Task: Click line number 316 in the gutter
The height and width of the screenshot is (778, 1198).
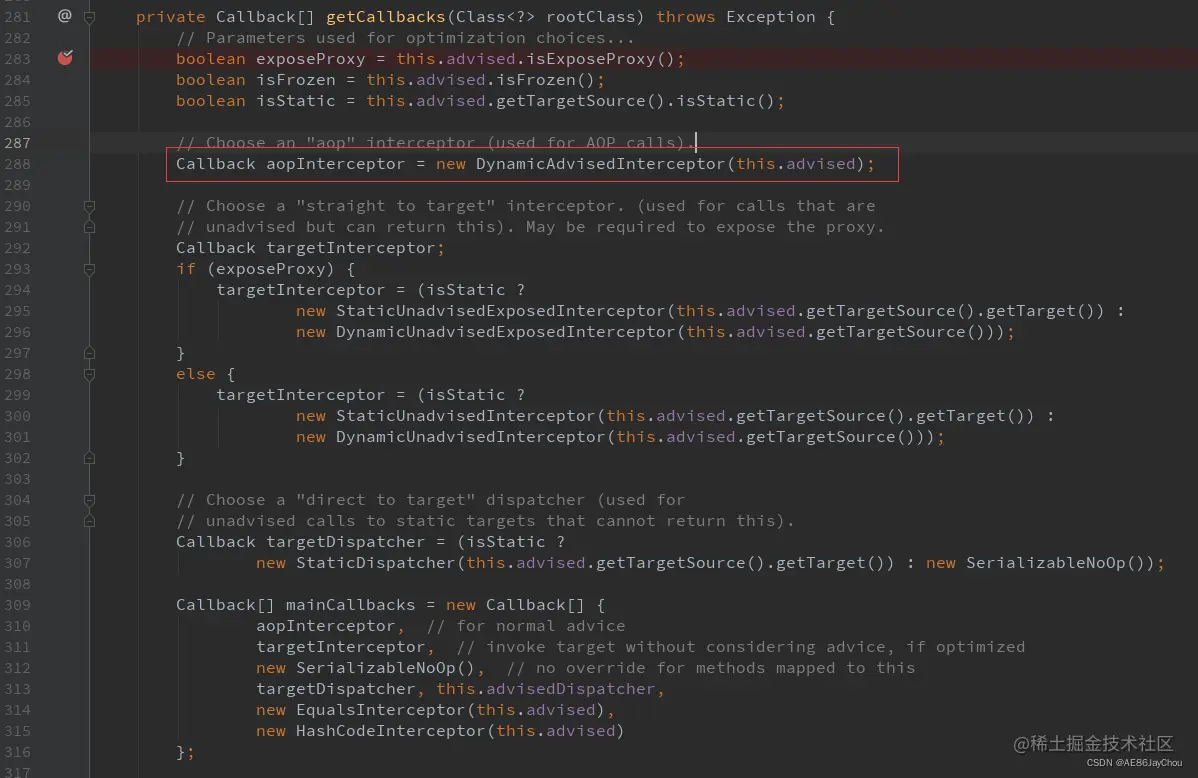Action: [x=17, y=752]
